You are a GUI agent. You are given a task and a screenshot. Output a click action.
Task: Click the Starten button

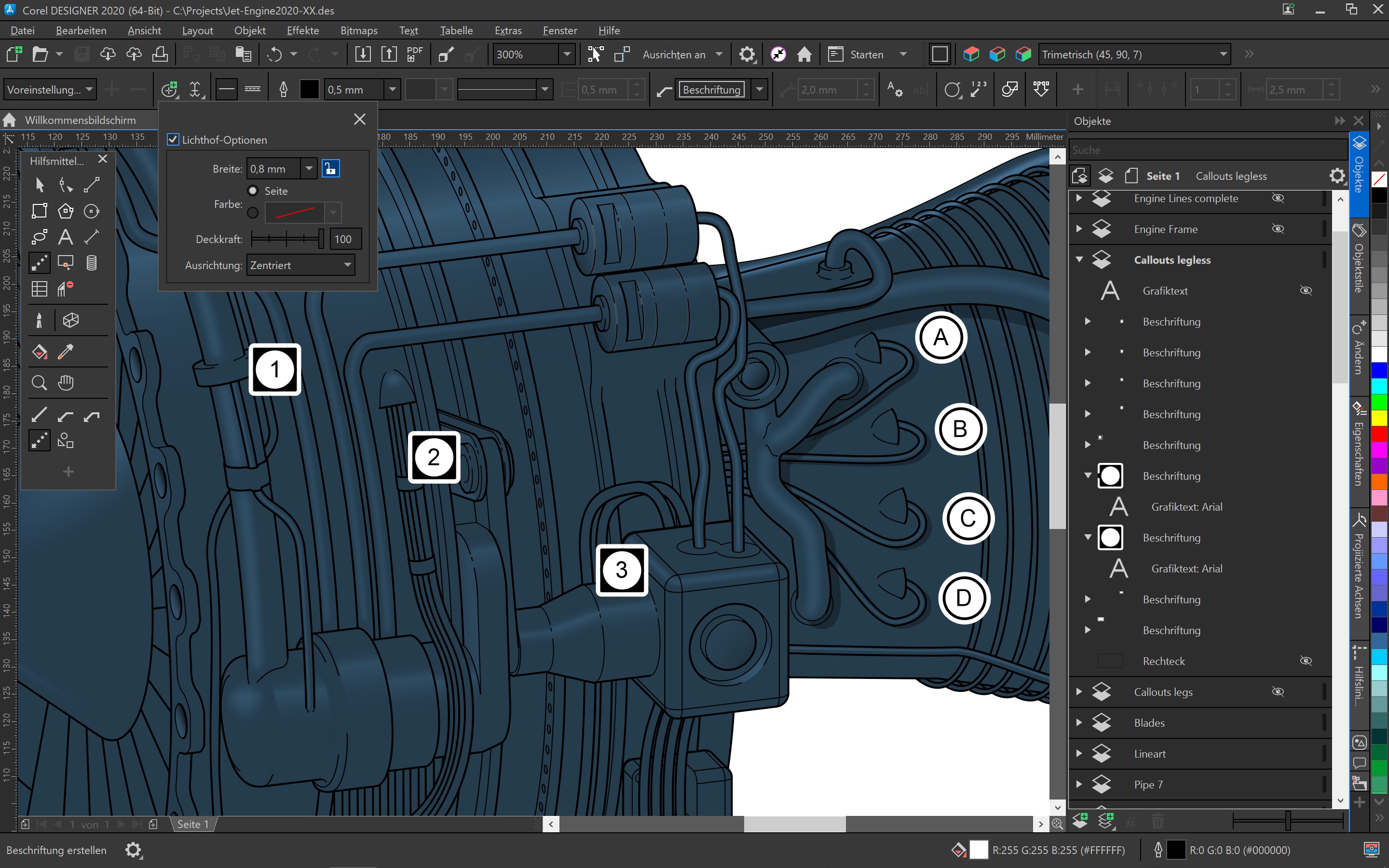(x=866, y=54)
